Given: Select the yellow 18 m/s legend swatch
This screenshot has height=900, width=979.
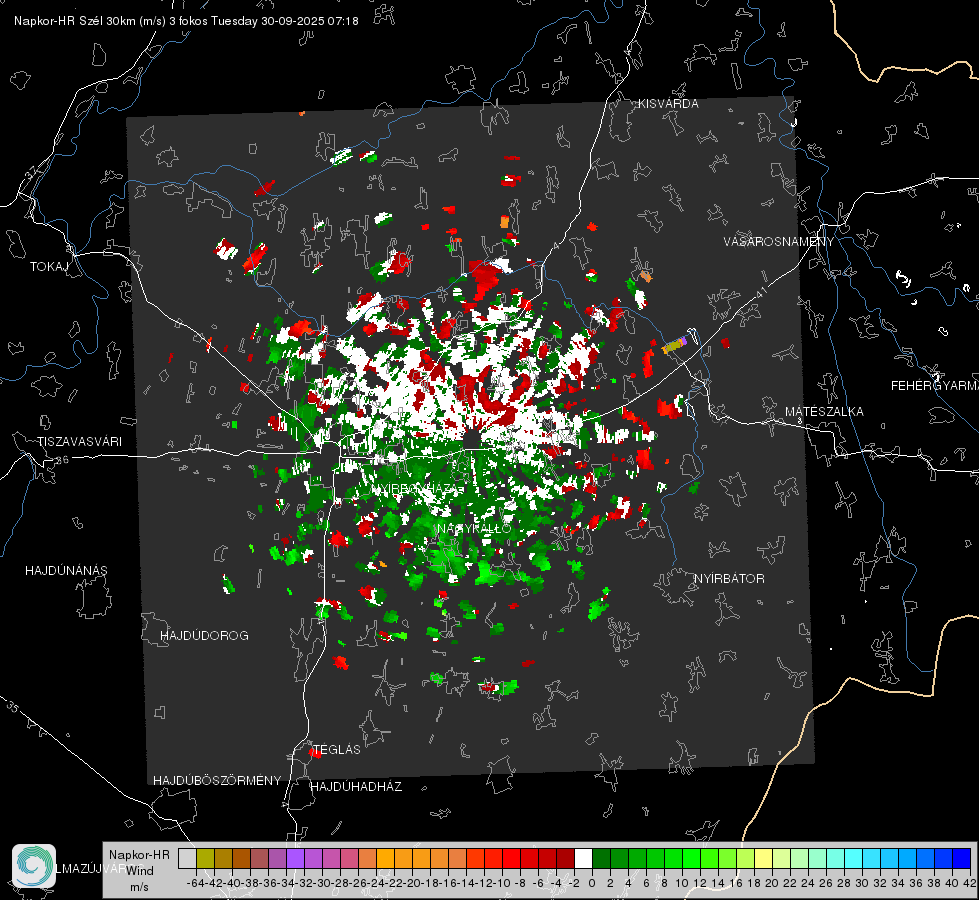Looking at the screenshot, I should click(x=763, y=858).
